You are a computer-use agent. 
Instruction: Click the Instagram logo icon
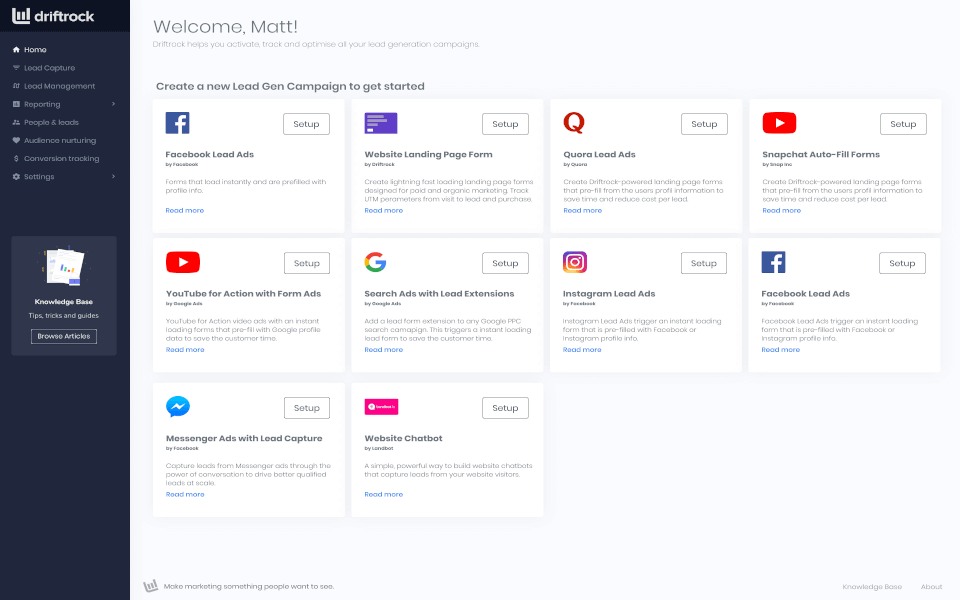(x=575, y=262)
